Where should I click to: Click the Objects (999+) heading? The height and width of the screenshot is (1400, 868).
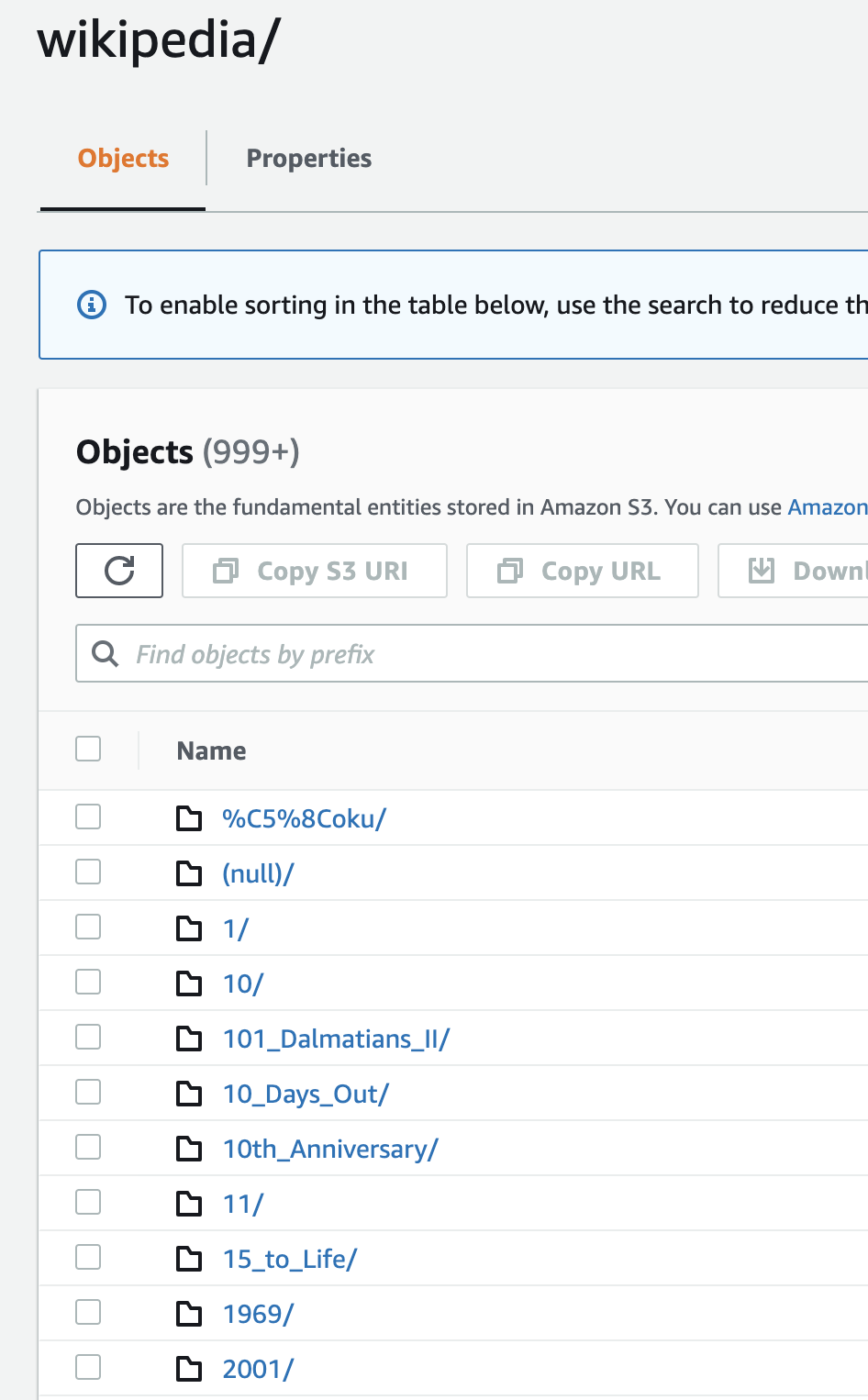click(x=188, y=452)
